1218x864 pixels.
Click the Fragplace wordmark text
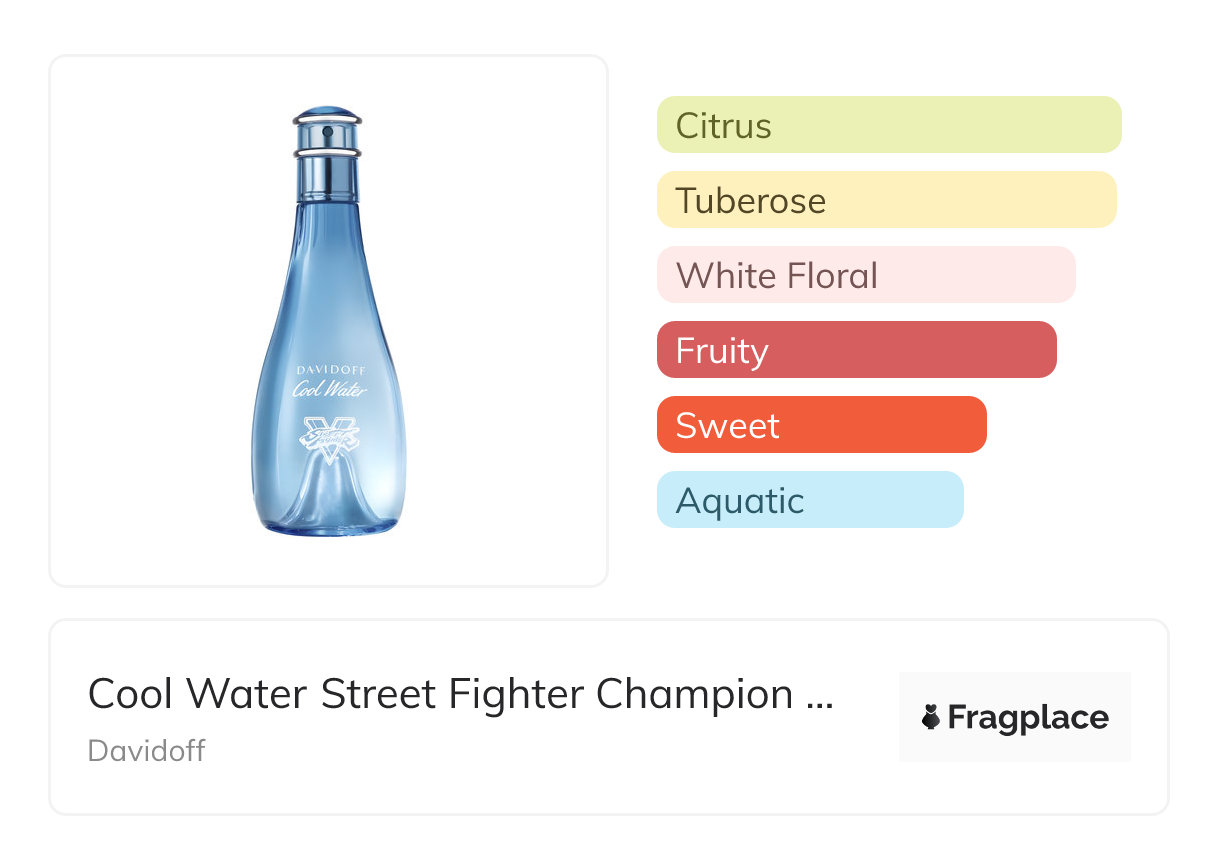[1028, 717]
